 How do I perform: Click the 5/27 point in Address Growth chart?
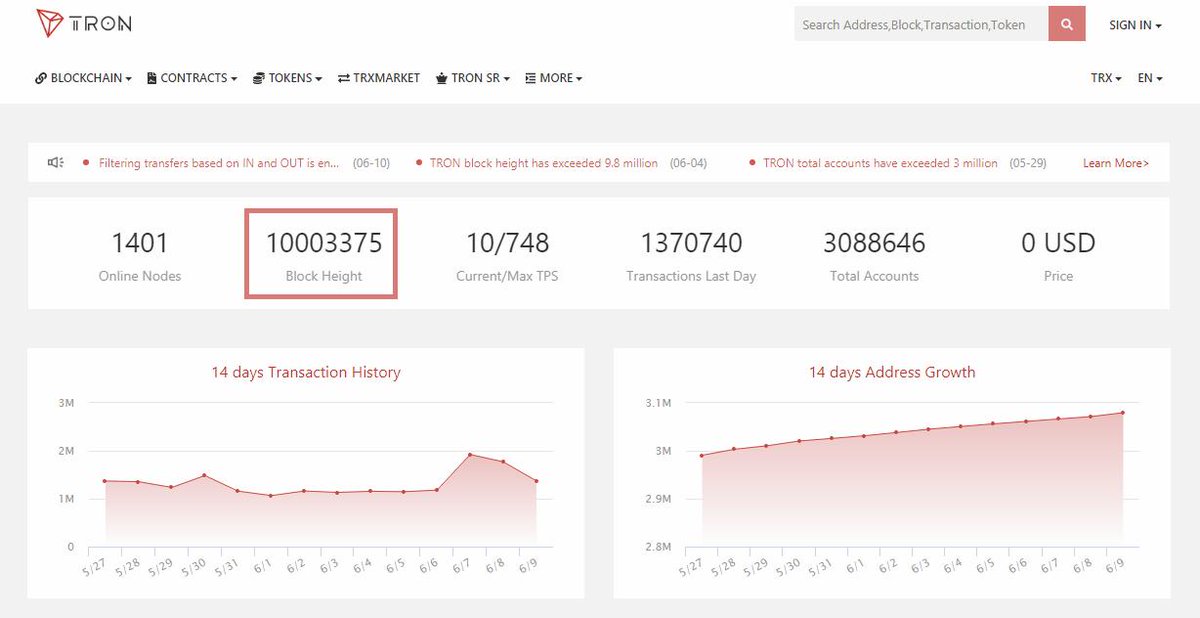[x=702, y=455]
